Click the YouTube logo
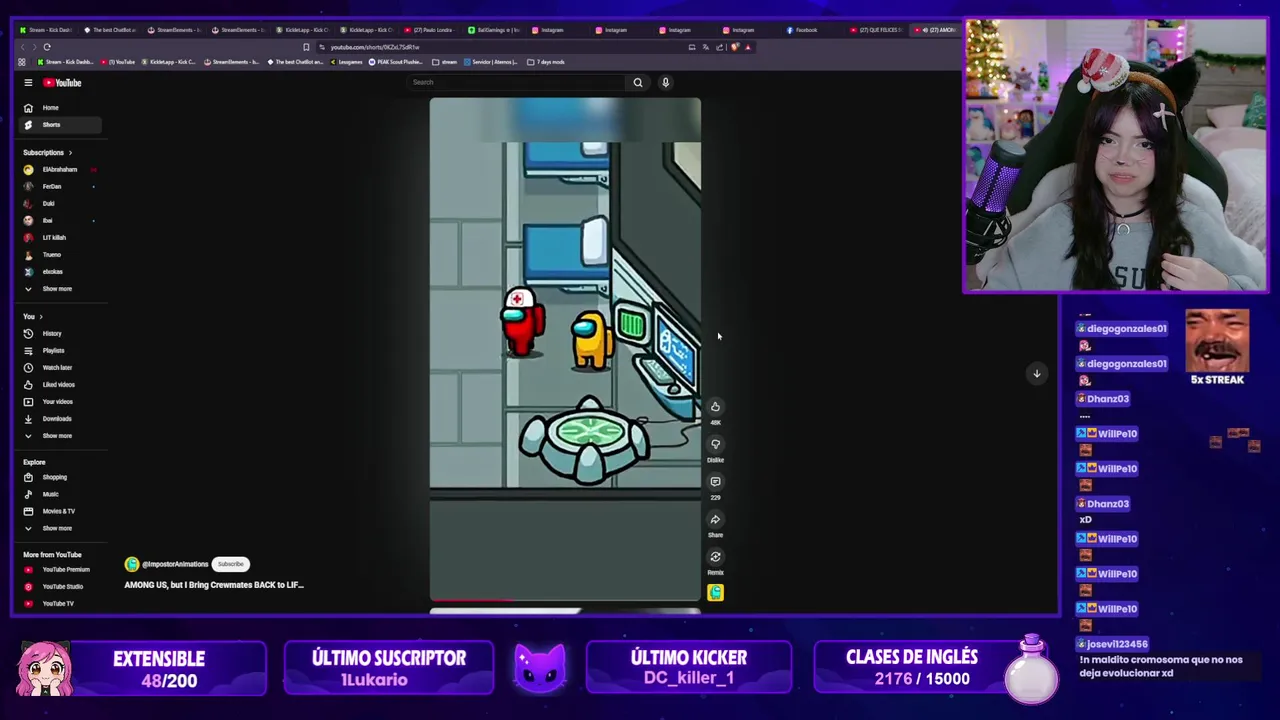The image size is (1280, 720). click(x=62, y=83)
